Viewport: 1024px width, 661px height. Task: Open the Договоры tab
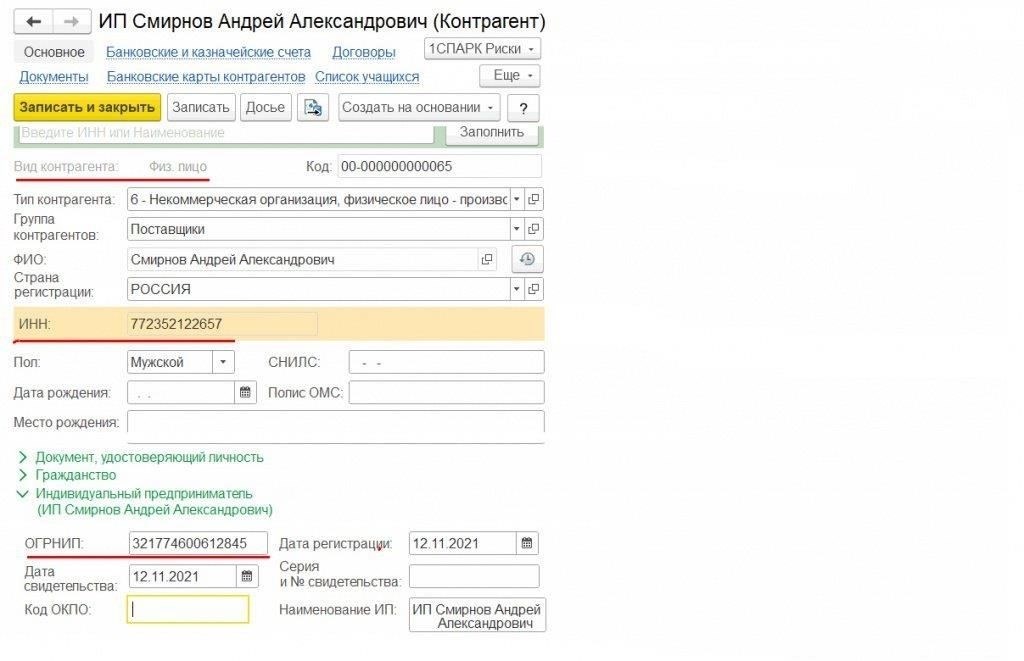(x=363, y=52)
